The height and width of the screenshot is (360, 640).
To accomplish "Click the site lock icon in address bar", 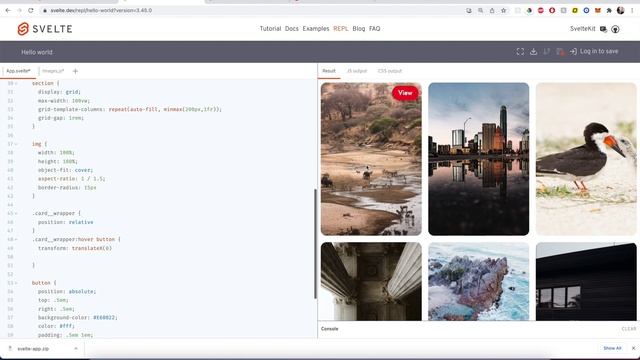I will click(45, 10).
